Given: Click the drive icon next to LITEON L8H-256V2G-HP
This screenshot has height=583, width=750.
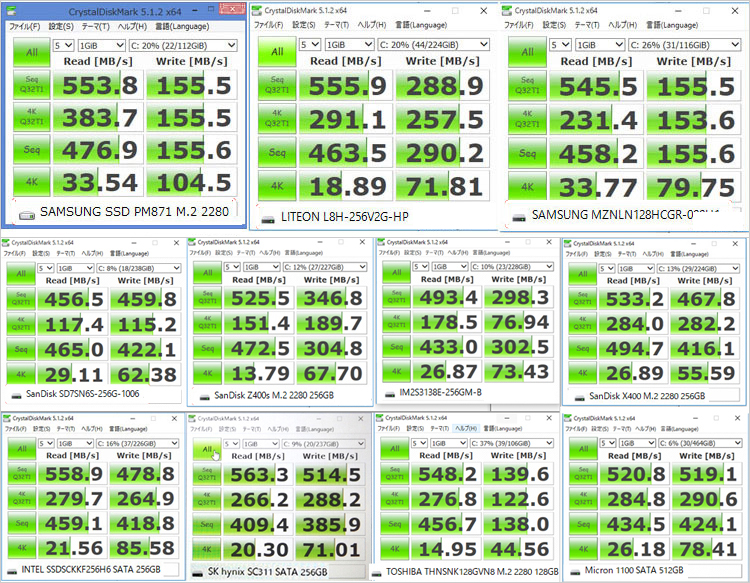Looking at the screenshot, I should click(x=269, y=217).
